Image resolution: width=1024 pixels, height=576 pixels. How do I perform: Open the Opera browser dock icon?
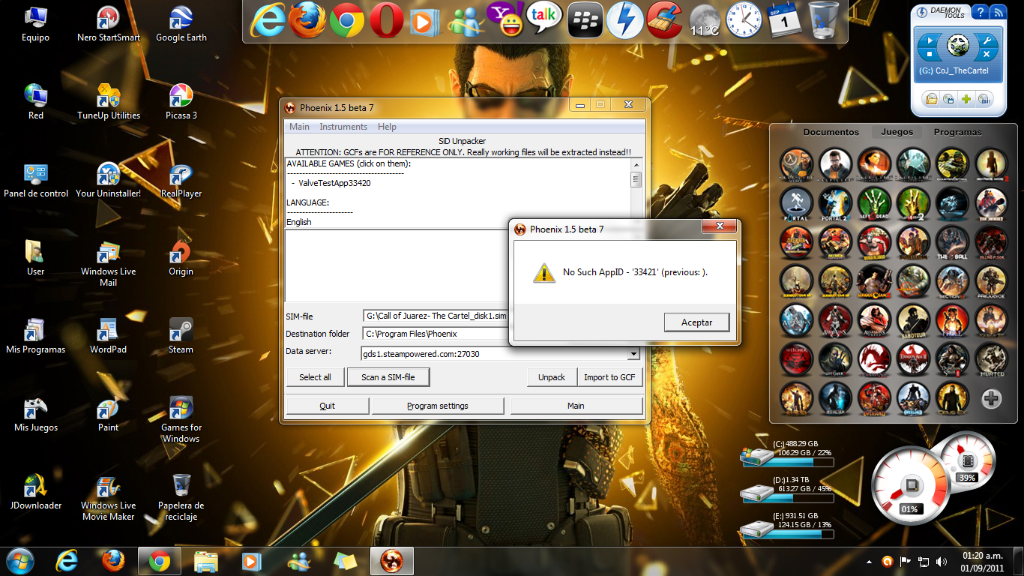click(386, 20)
